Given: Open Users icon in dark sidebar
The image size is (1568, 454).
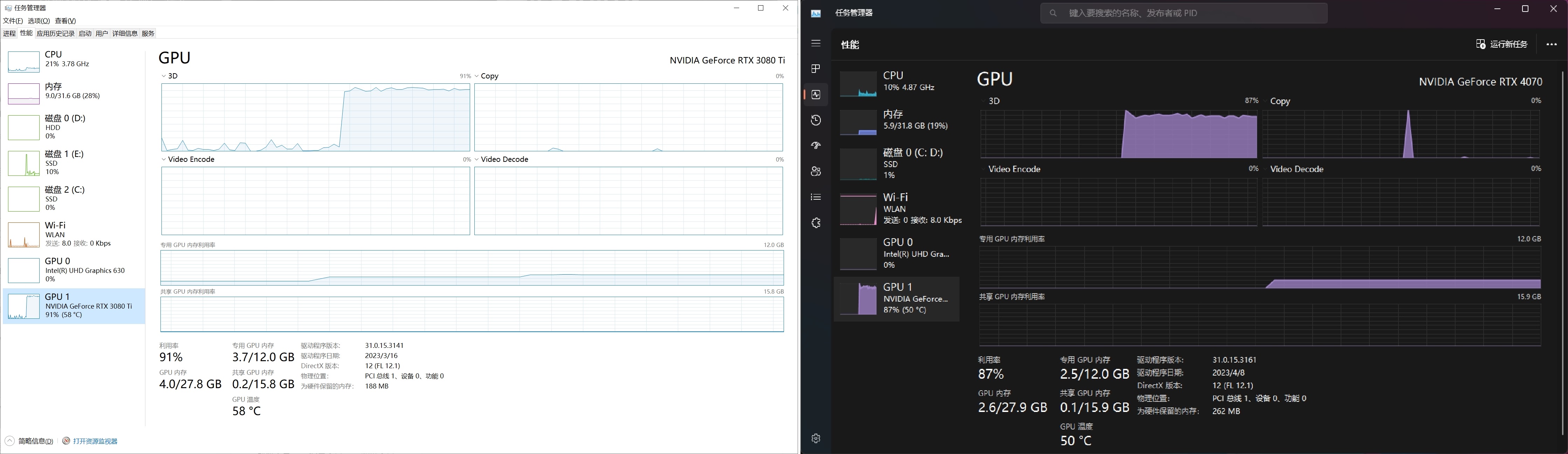Looking at the screenshot, I should tap(816, 172).
